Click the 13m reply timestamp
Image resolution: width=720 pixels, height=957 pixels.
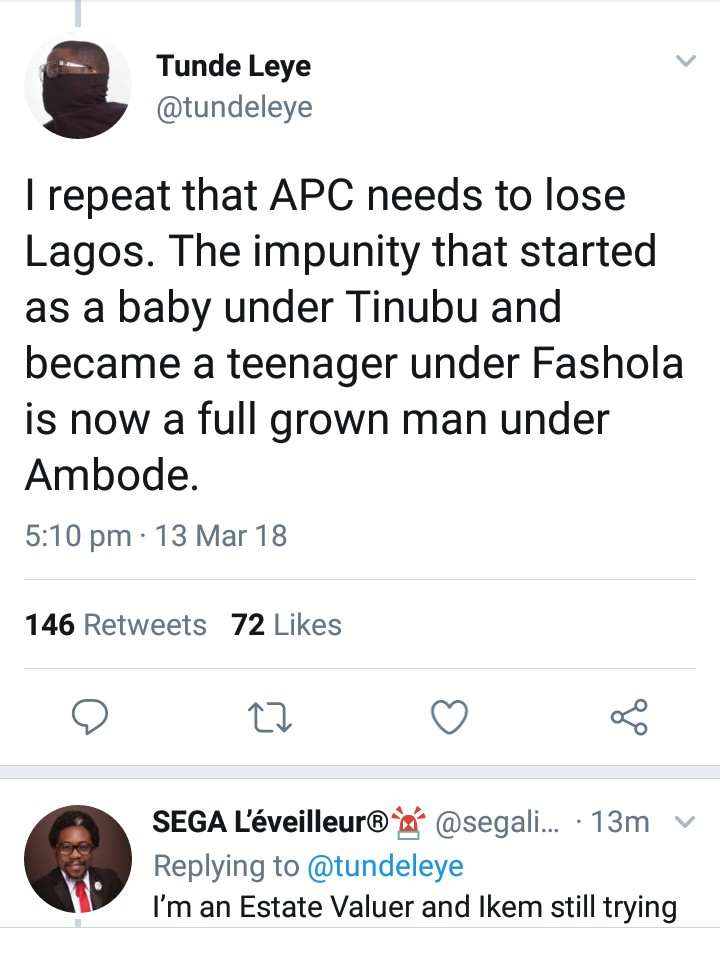620,823
